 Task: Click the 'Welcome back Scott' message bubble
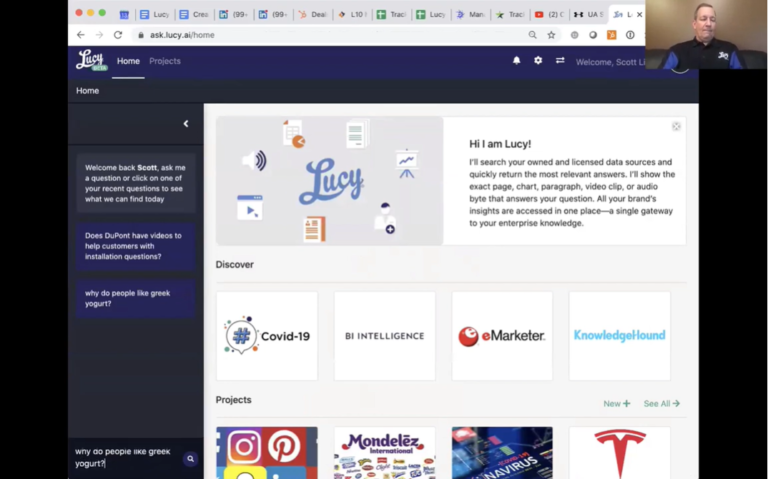coord(136,183)
